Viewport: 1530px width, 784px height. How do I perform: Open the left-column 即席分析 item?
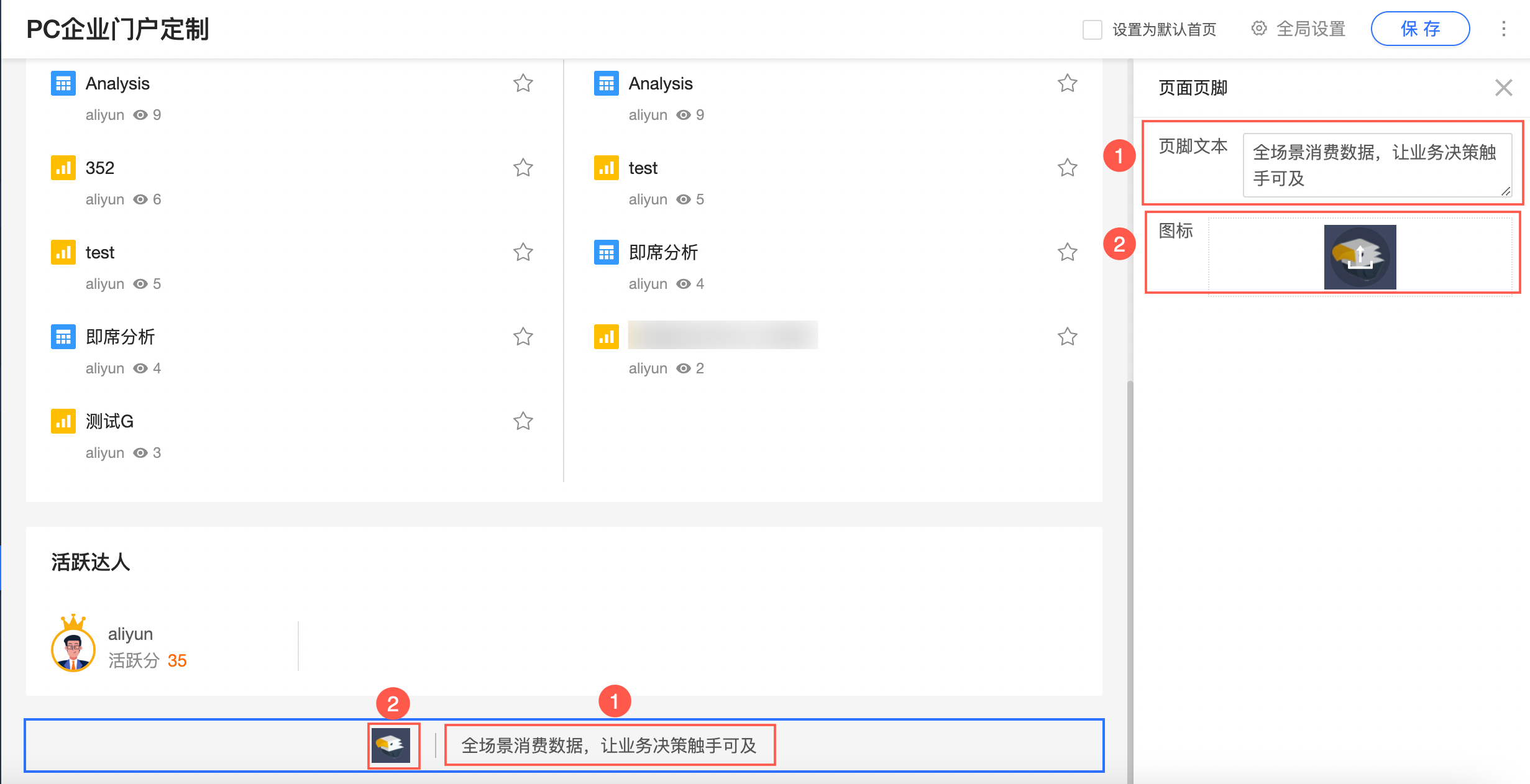(x=120, y=337)
